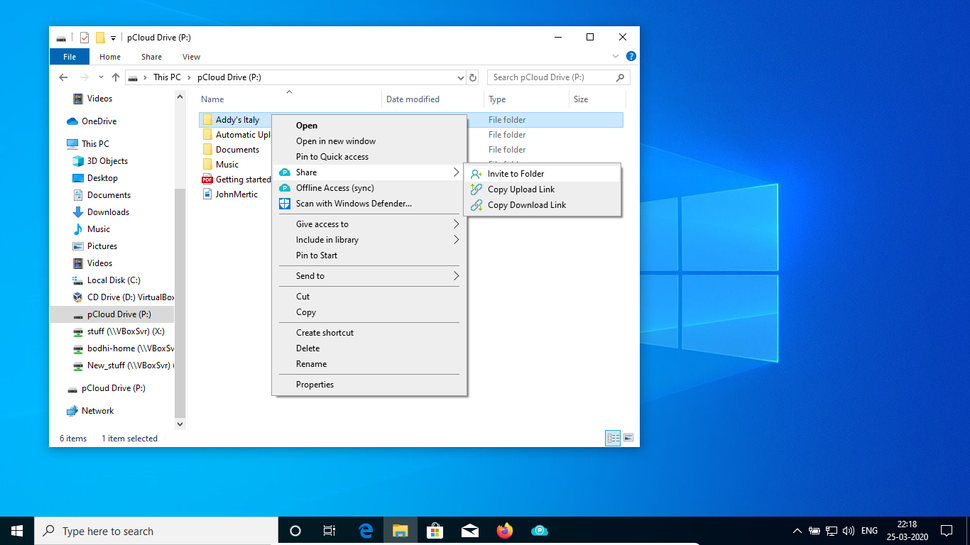Click the Up one level arrow
This screenshot has width=970, height=545.
click(x=116, y=77)
